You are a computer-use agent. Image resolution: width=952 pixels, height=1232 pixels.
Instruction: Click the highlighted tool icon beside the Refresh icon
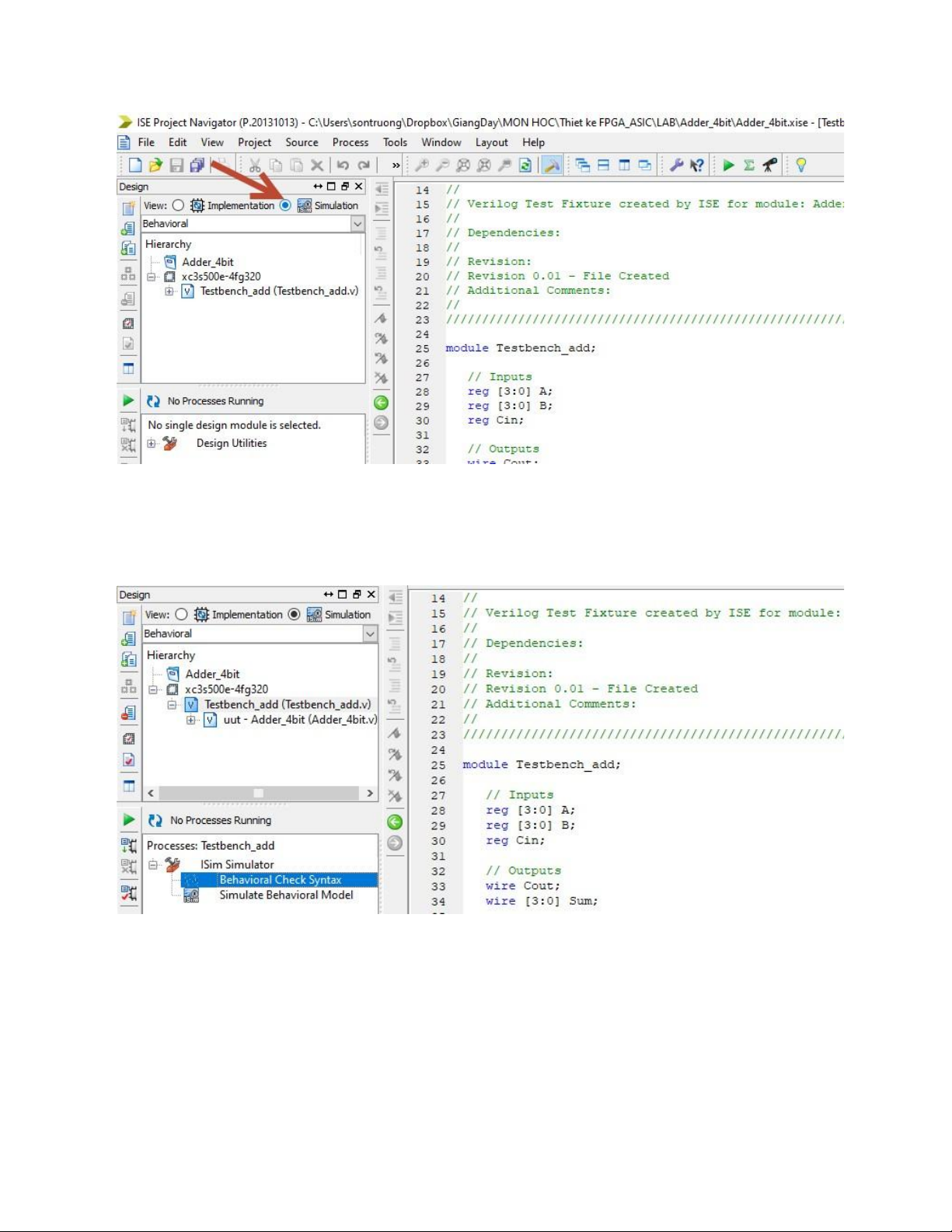pos(552,165)
